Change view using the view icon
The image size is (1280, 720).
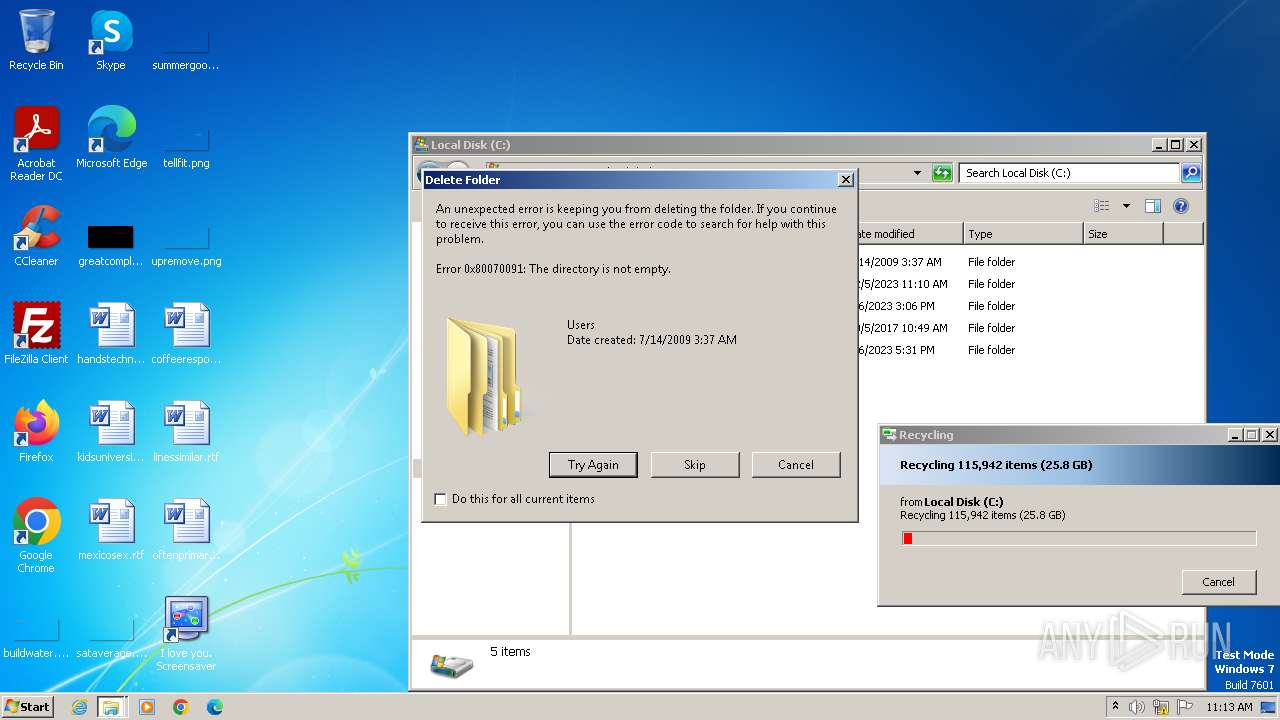tap(1102, 206)
